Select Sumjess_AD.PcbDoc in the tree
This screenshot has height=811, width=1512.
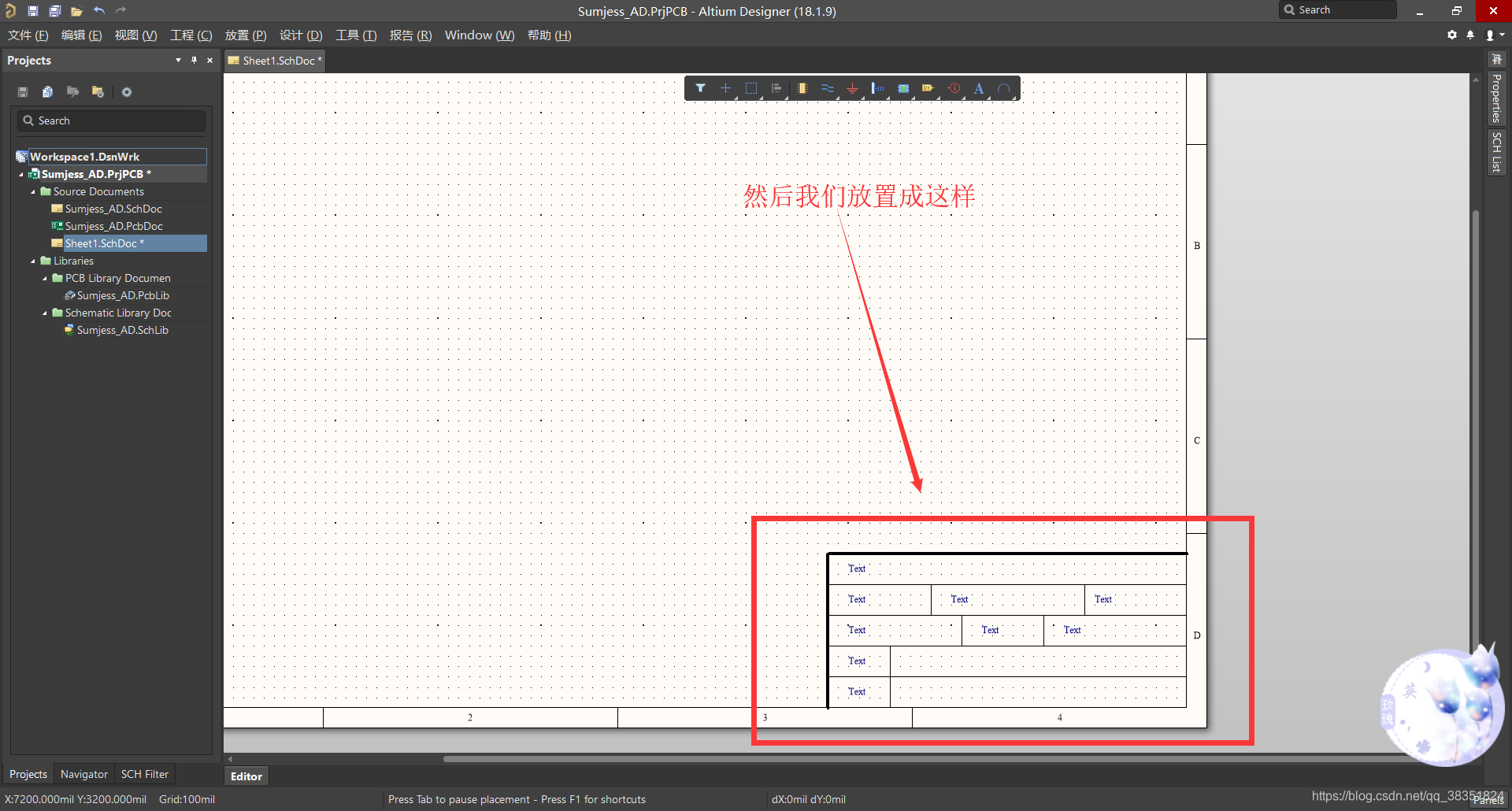pos(113,226)
